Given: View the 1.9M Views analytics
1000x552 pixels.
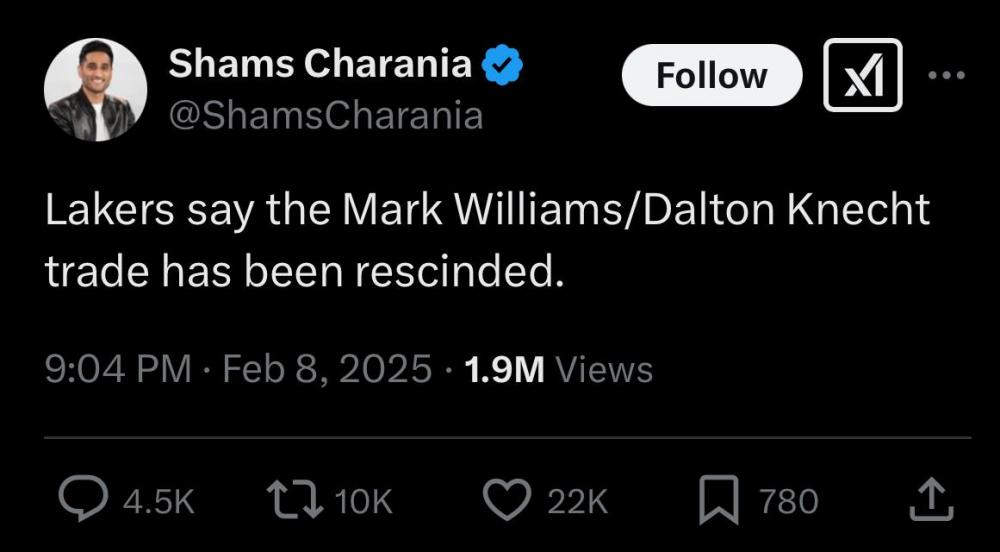Looking at the screenshot, I should pos(559,369).
